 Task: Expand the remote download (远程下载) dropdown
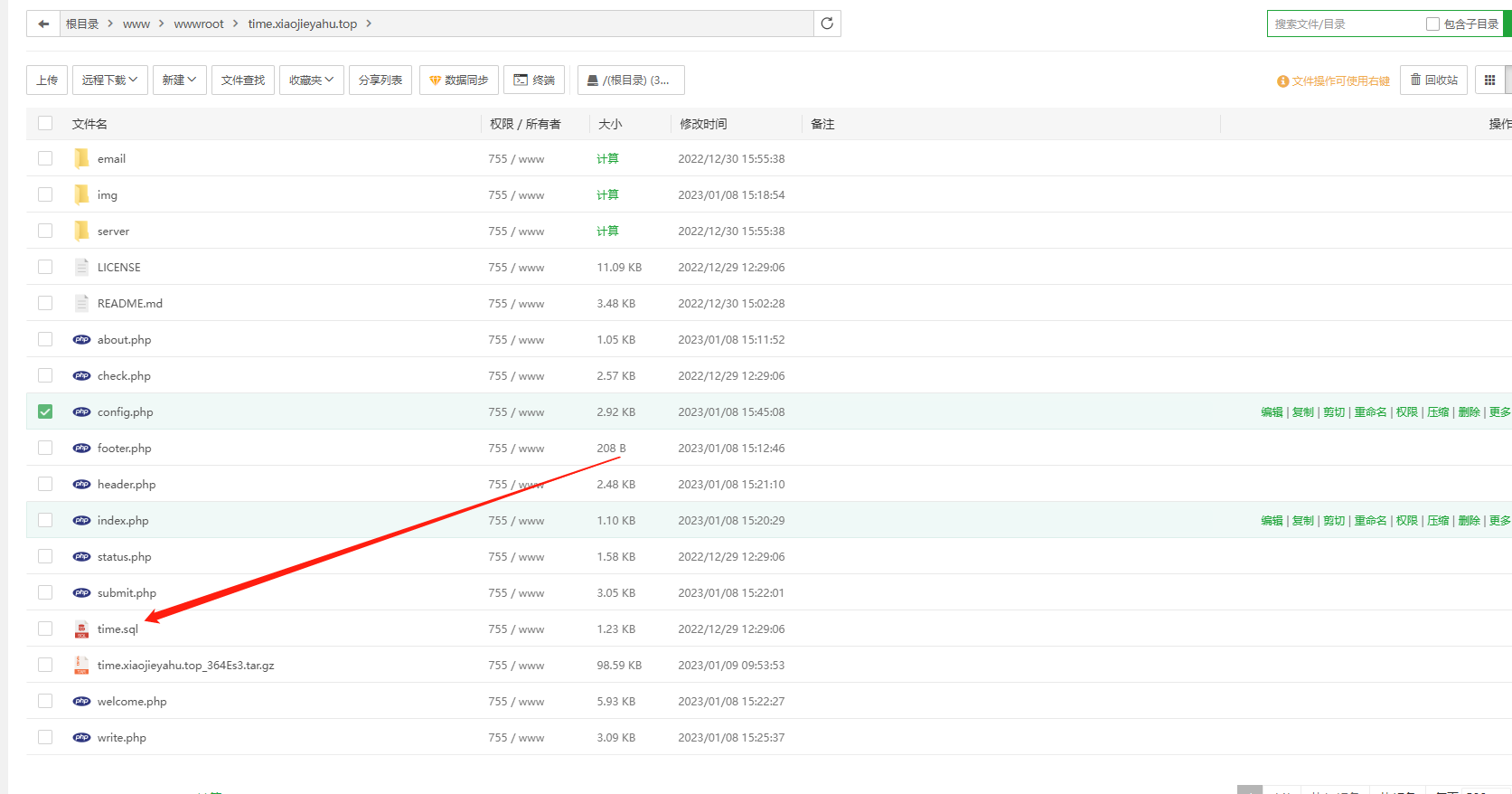pos(109,80)
